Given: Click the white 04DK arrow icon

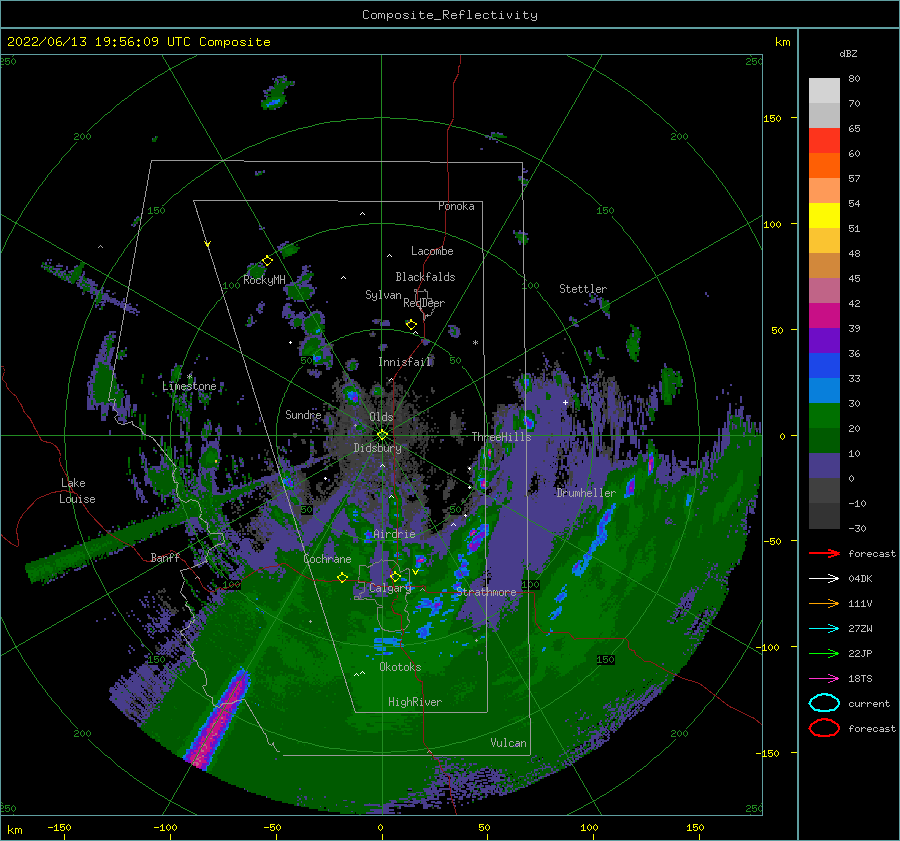Looking at the screenshot, I should point(824,578).
